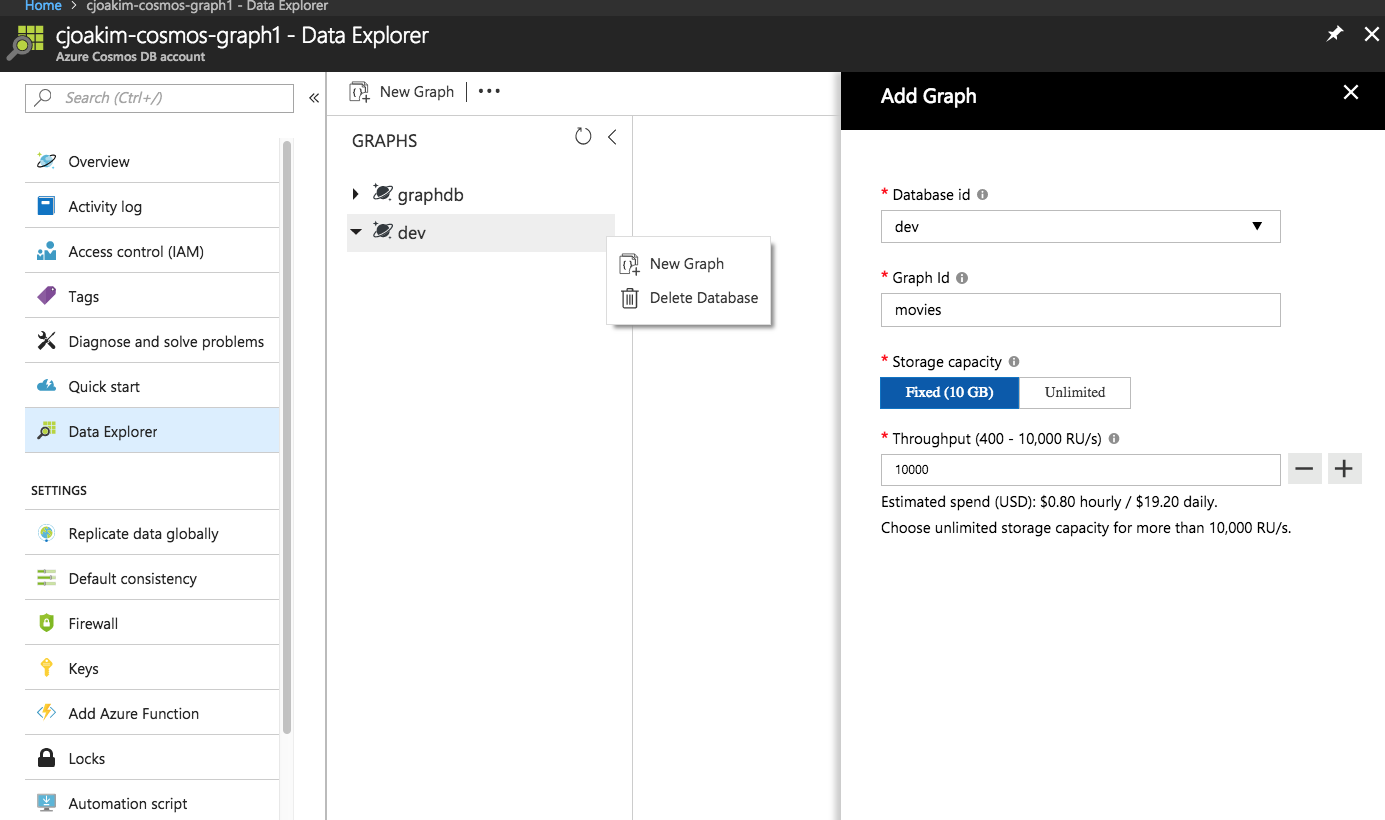Screen dimensions: 1385x820
Task: Click the Locks padlock icon
Action: tap(46, 758)
